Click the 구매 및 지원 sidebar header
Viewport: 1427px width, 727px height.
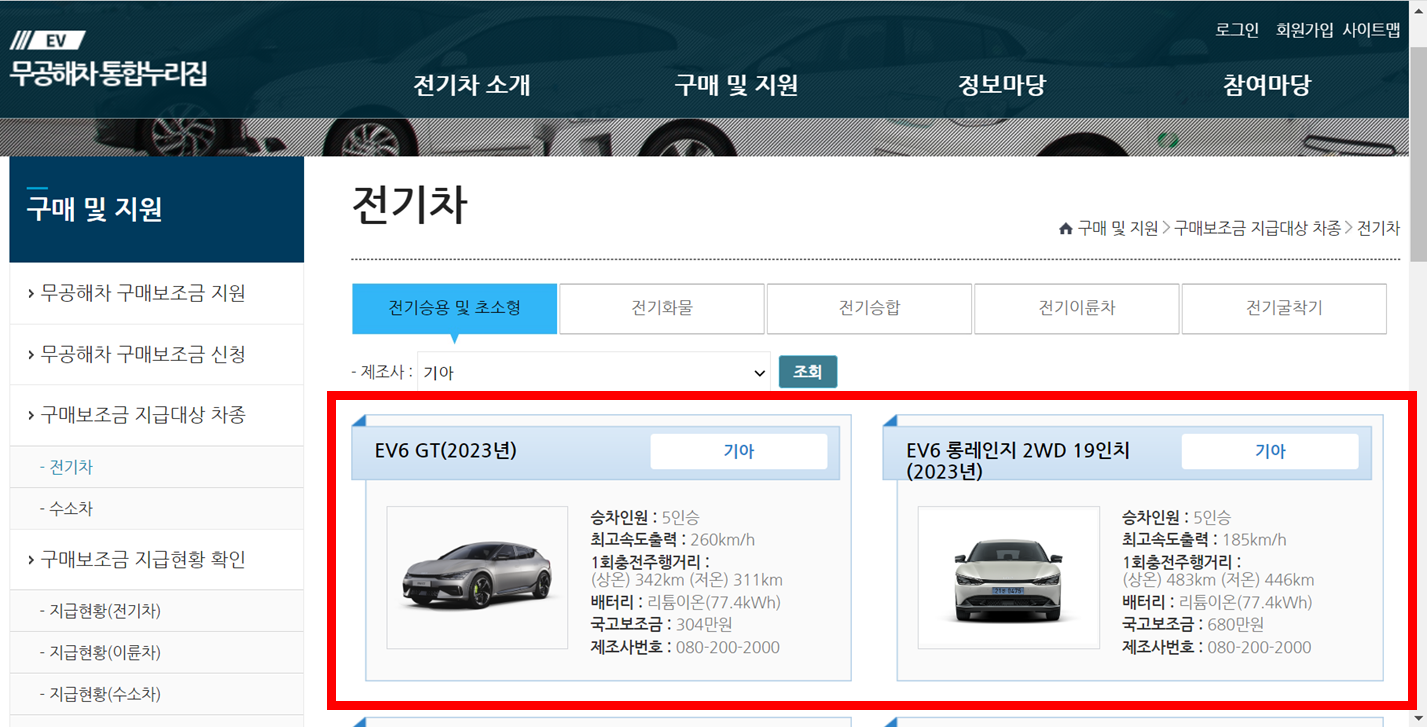157,209
